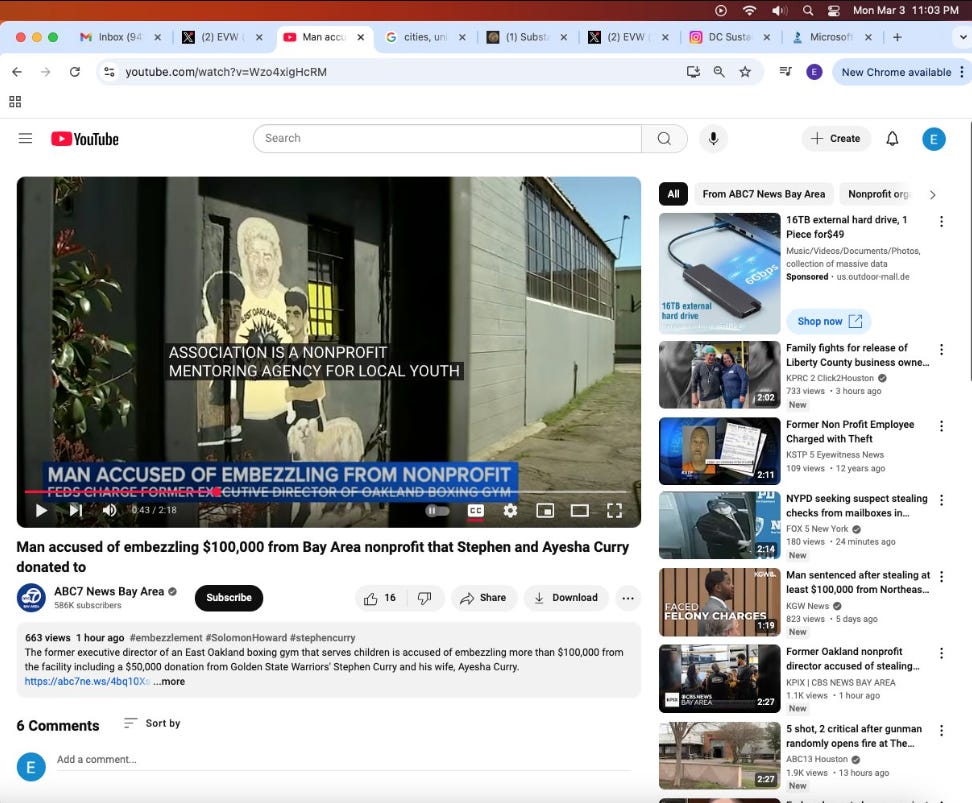
Task: Open options for 16TB hard drive ad
Action: tap(941, 221)
